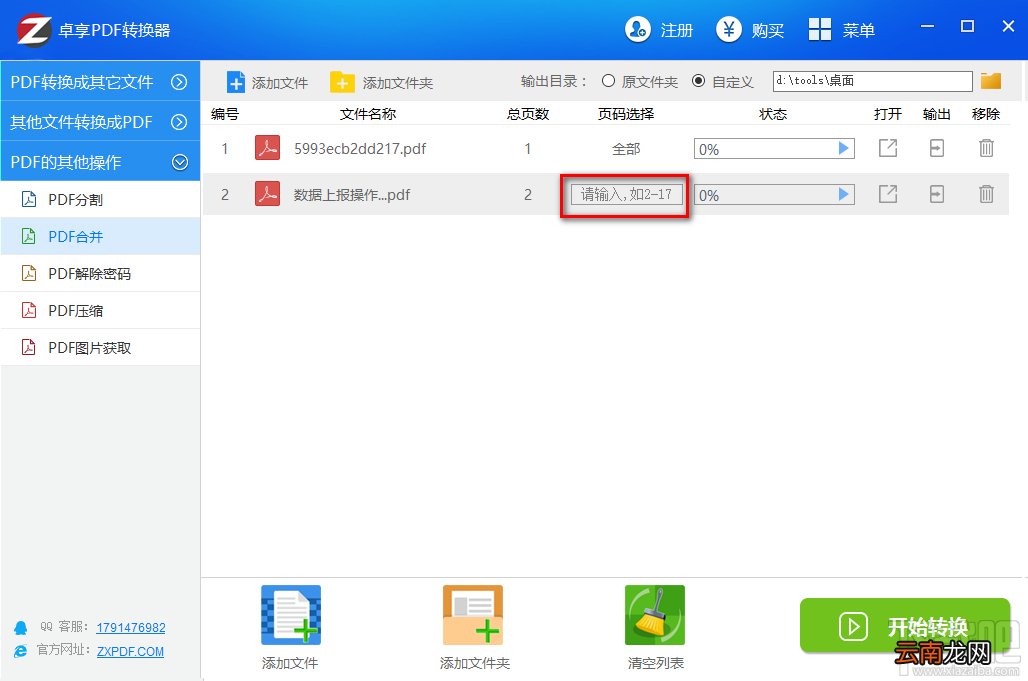Click the Z application logo
Viewport: 1028px width, 681px height.
point(34,30)
